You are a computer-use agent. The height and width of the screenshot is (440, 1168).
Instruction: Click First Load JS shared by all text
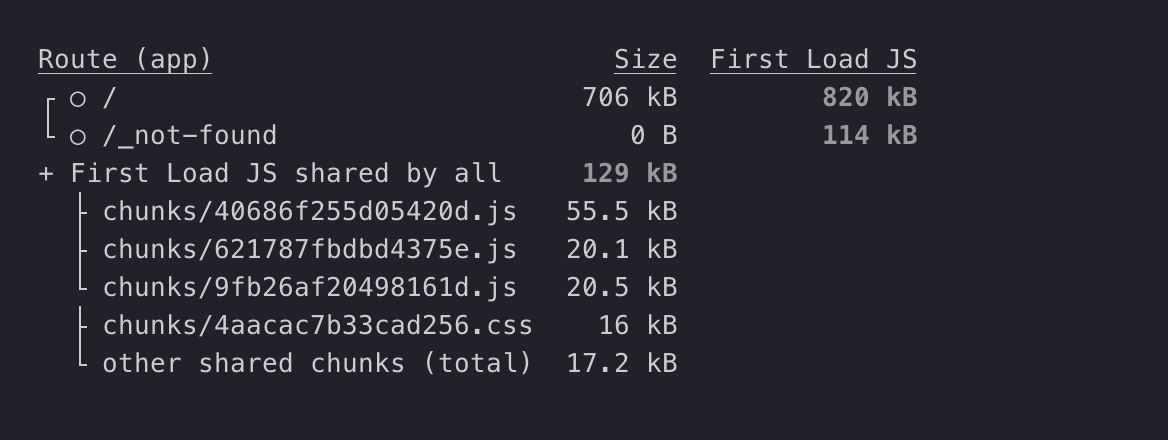coord(286,174)
